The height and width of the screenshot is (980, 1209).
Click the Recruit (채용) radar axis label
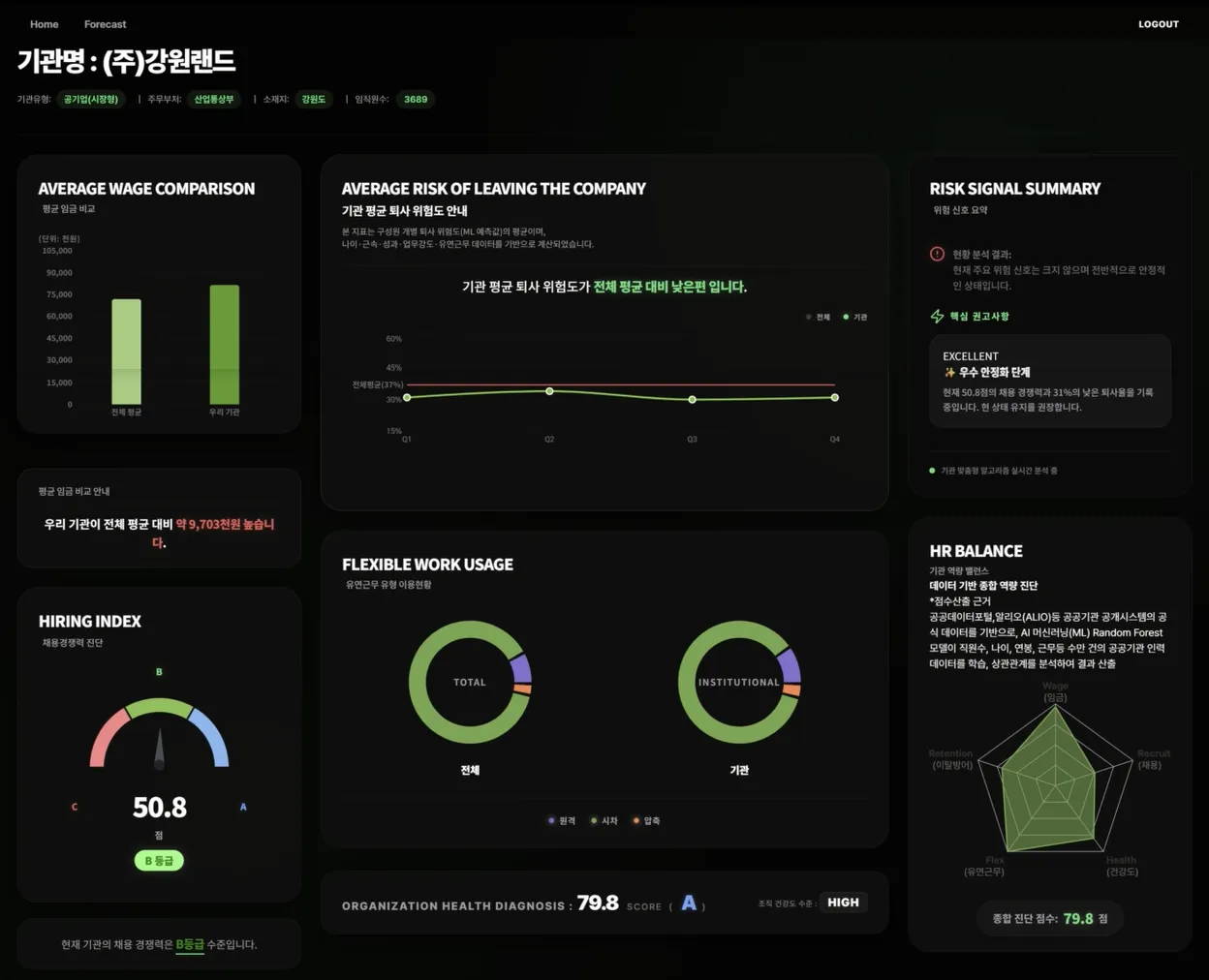[1153, 759]
